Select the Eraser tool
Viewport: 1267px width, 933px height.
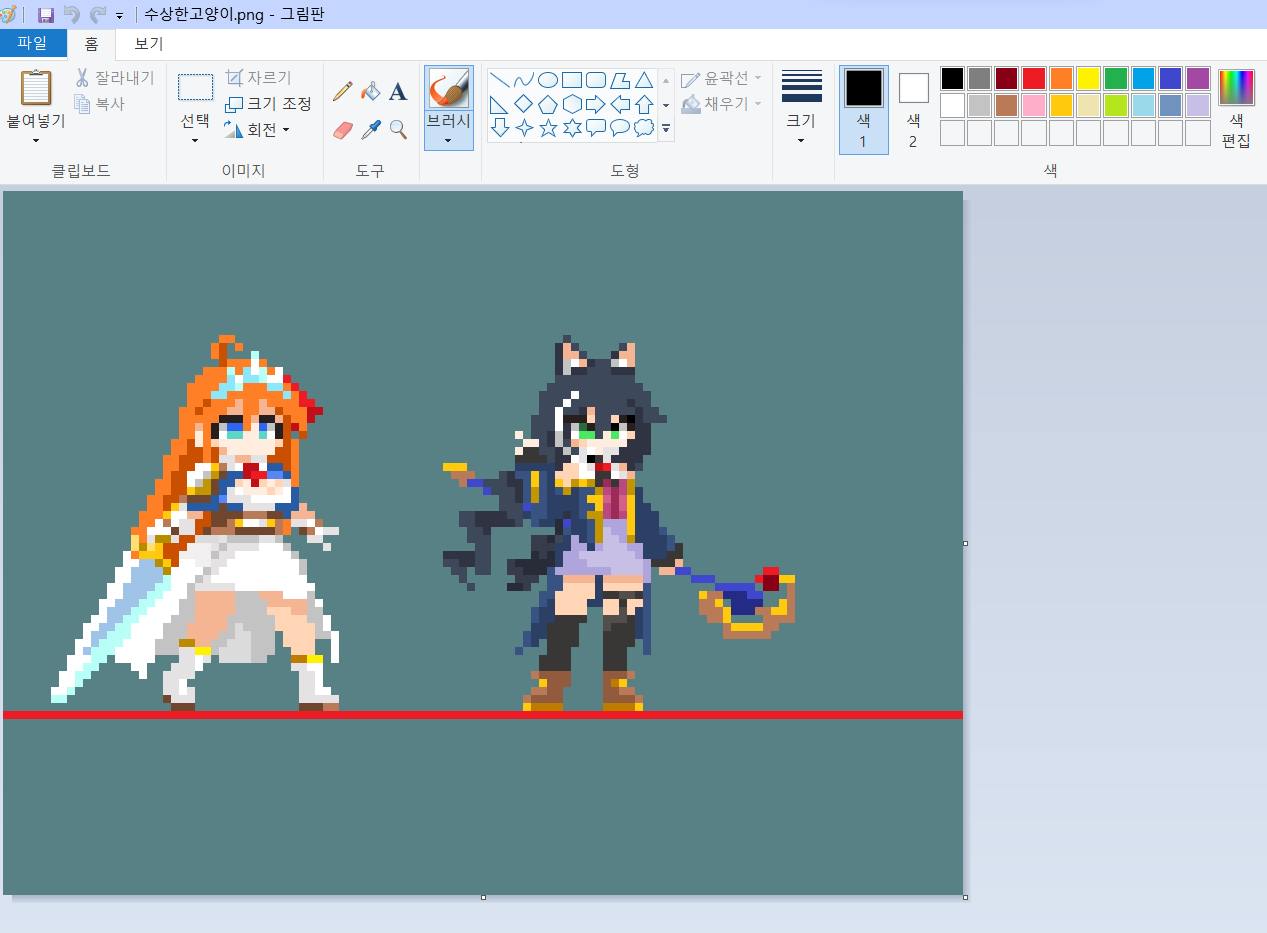[343, 129]
